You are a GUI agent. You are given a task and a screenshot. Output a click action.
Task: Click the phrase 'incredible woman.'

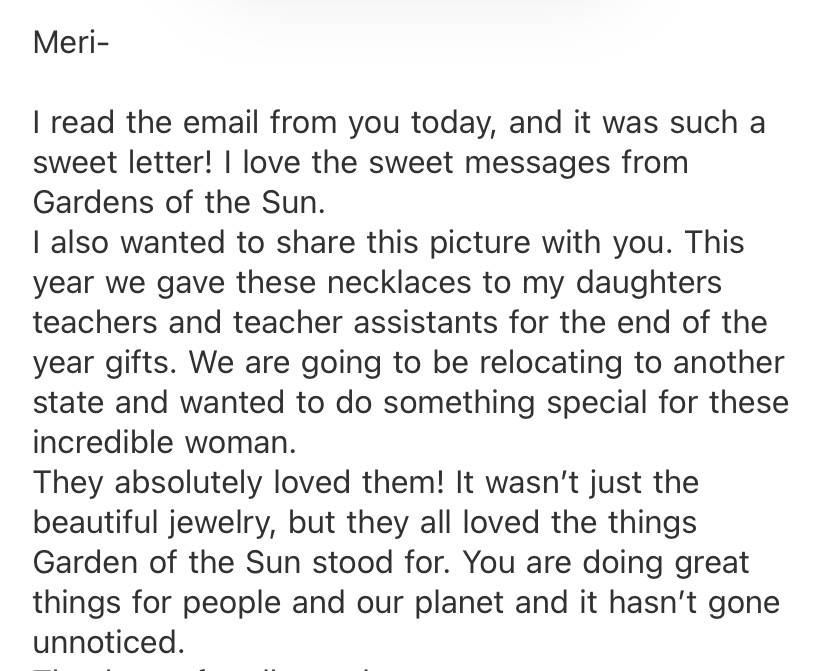click(165, 442)
